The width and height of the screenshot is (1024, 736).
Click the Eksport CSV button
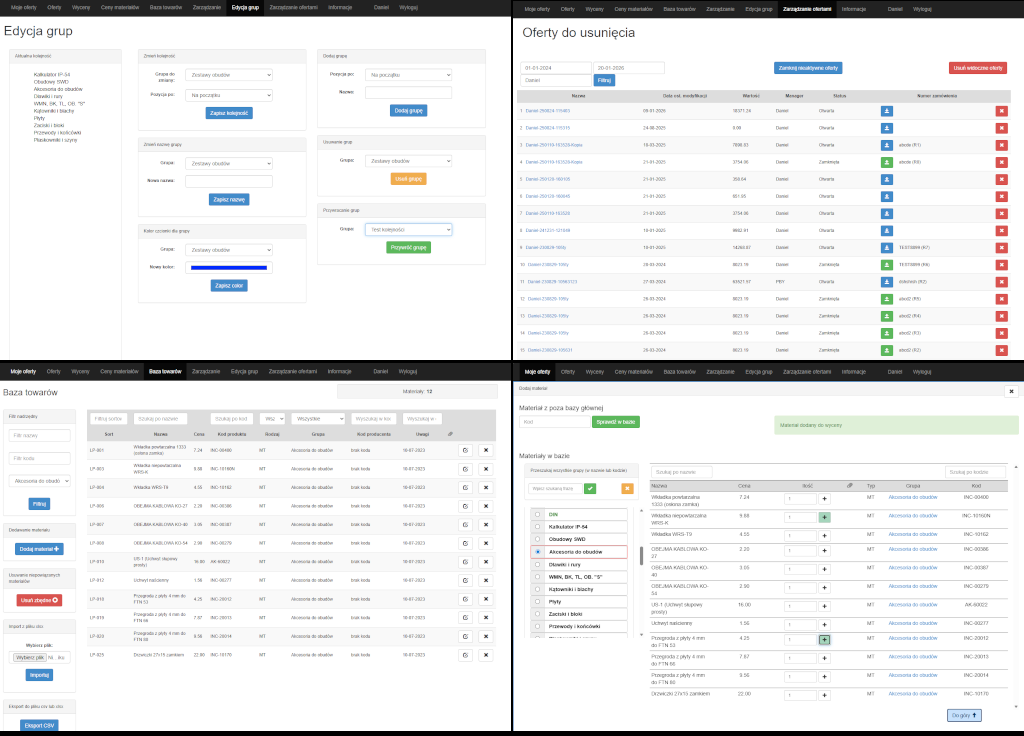click(39, 726)
